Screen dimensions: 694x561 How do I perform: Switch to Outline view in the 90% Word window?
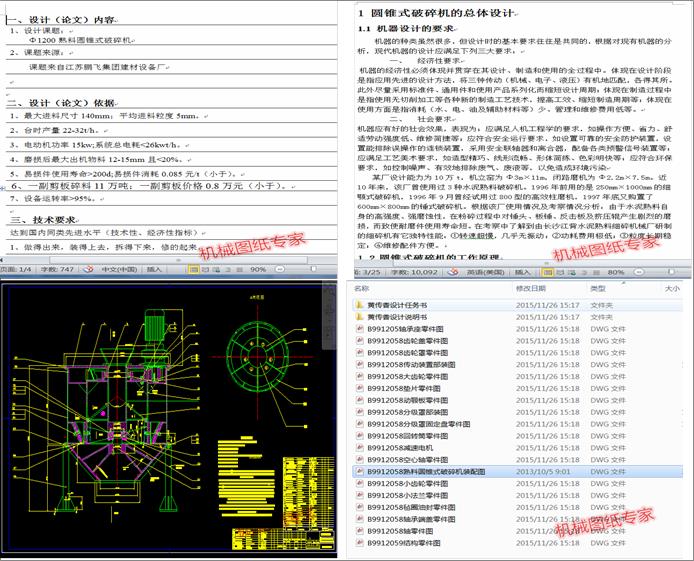click(x=228, y=269)
